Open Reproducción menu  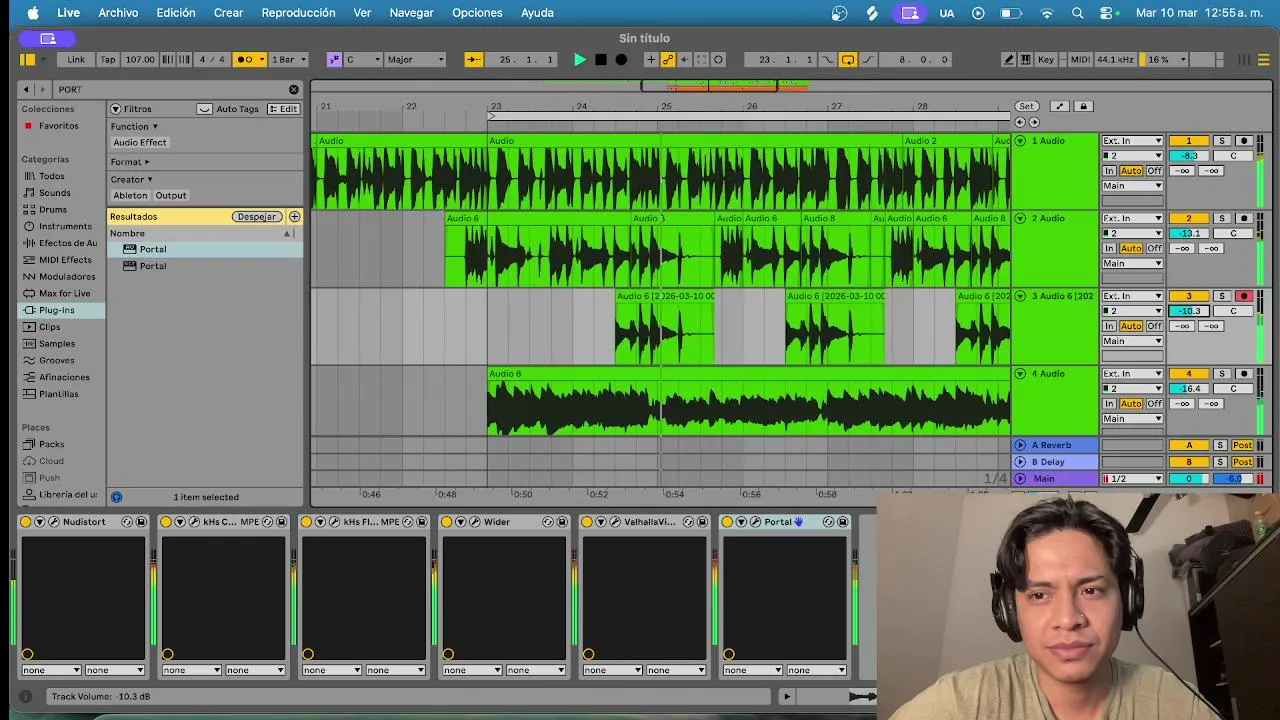[x=298, y=13]
